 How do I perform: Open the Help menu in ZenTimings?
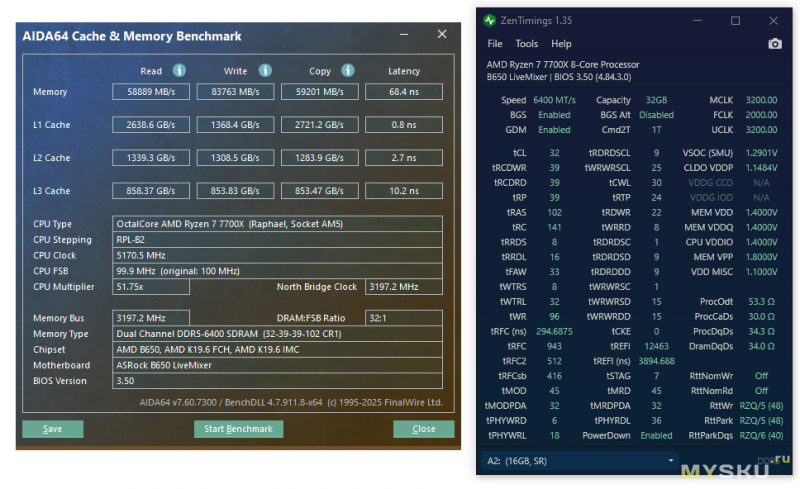pos(561,44)
